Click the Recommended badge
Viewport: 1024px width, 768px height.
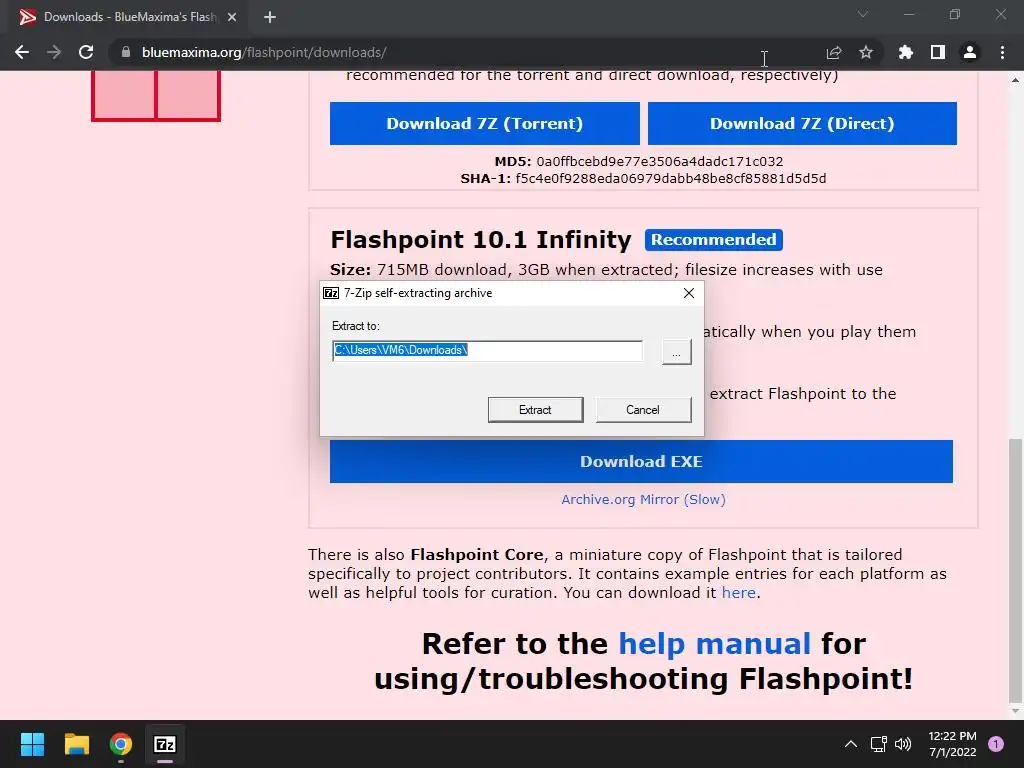[714, 240]
